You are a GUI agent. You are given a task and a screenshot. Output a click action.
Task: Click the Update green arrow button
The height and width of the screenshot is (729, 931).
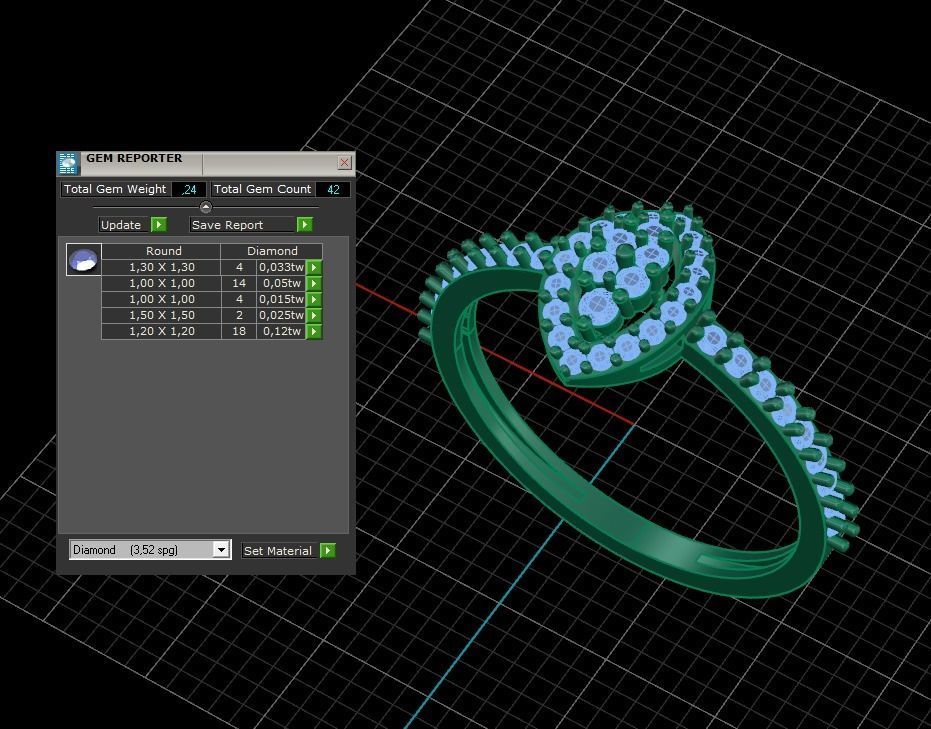[x=159, y=224]
